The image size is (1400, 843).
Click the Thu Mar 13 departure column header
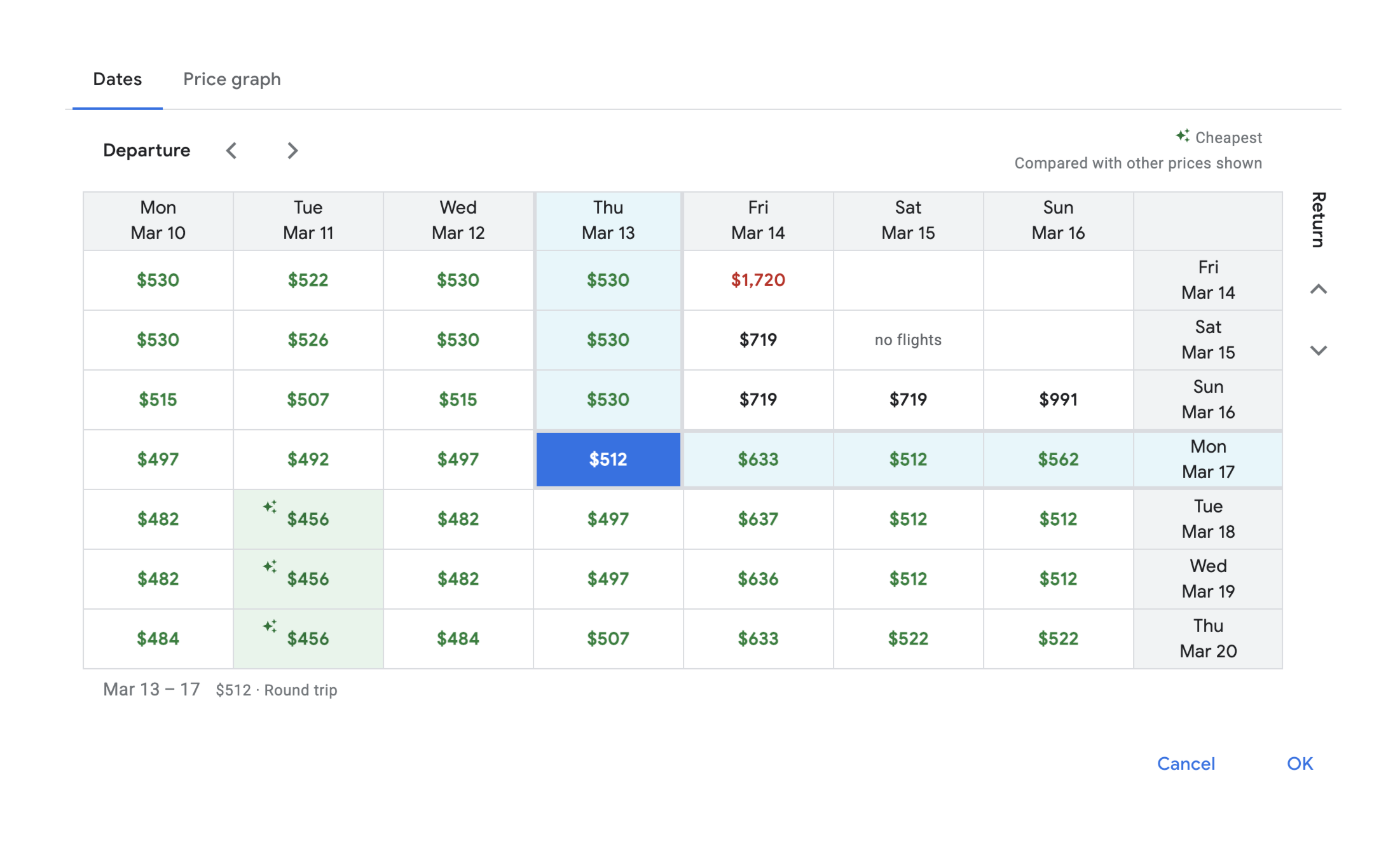click(x=608, y=221)
